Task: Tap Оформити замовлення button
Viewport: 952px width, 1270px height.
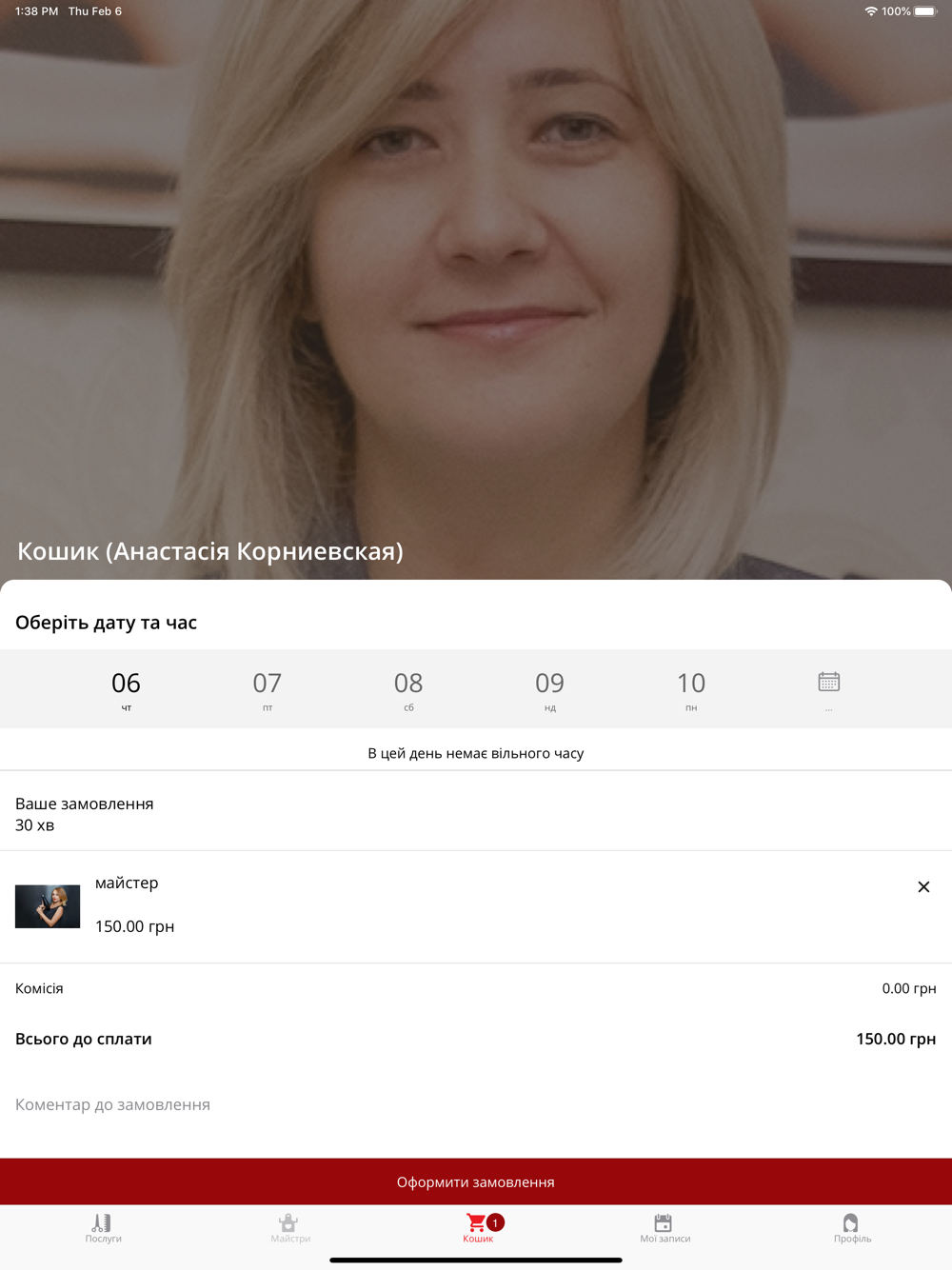Action: (x=476, y=1181)
